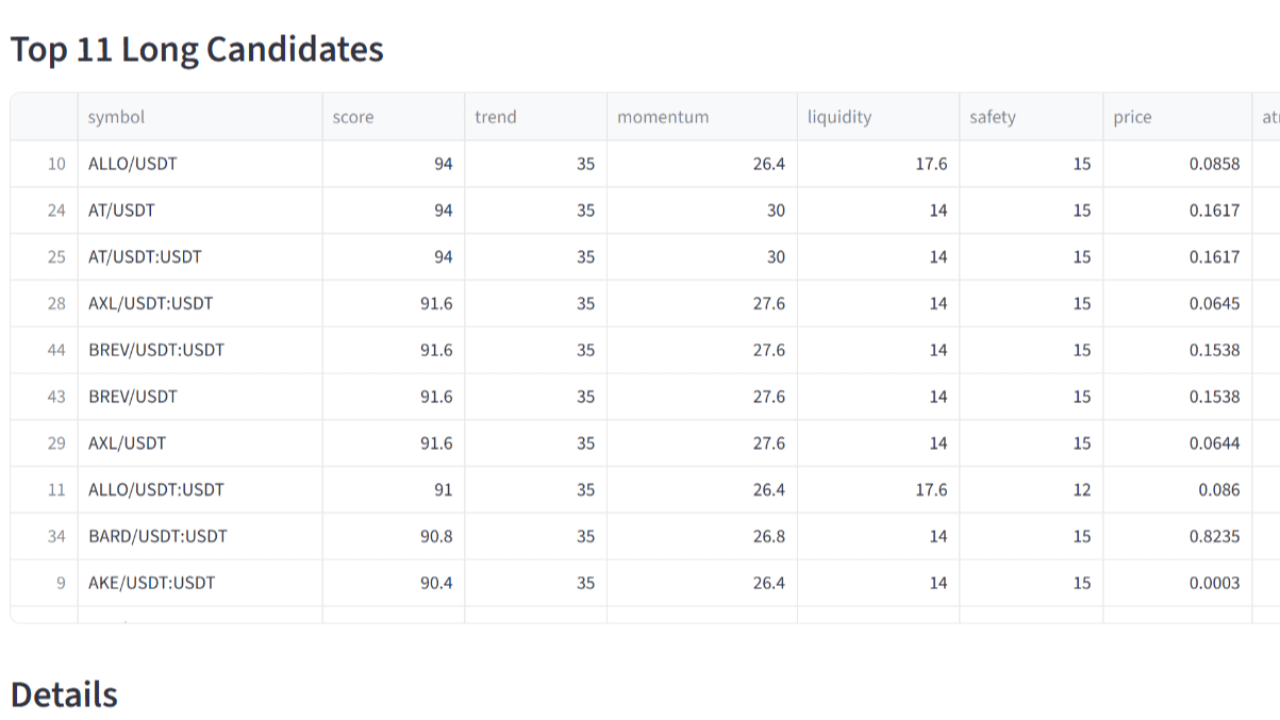Image resolution: width=1280 pixels, height=720 pixels.
Task: Select the score cell showing 90.4
Action: [x=436, y=583]
